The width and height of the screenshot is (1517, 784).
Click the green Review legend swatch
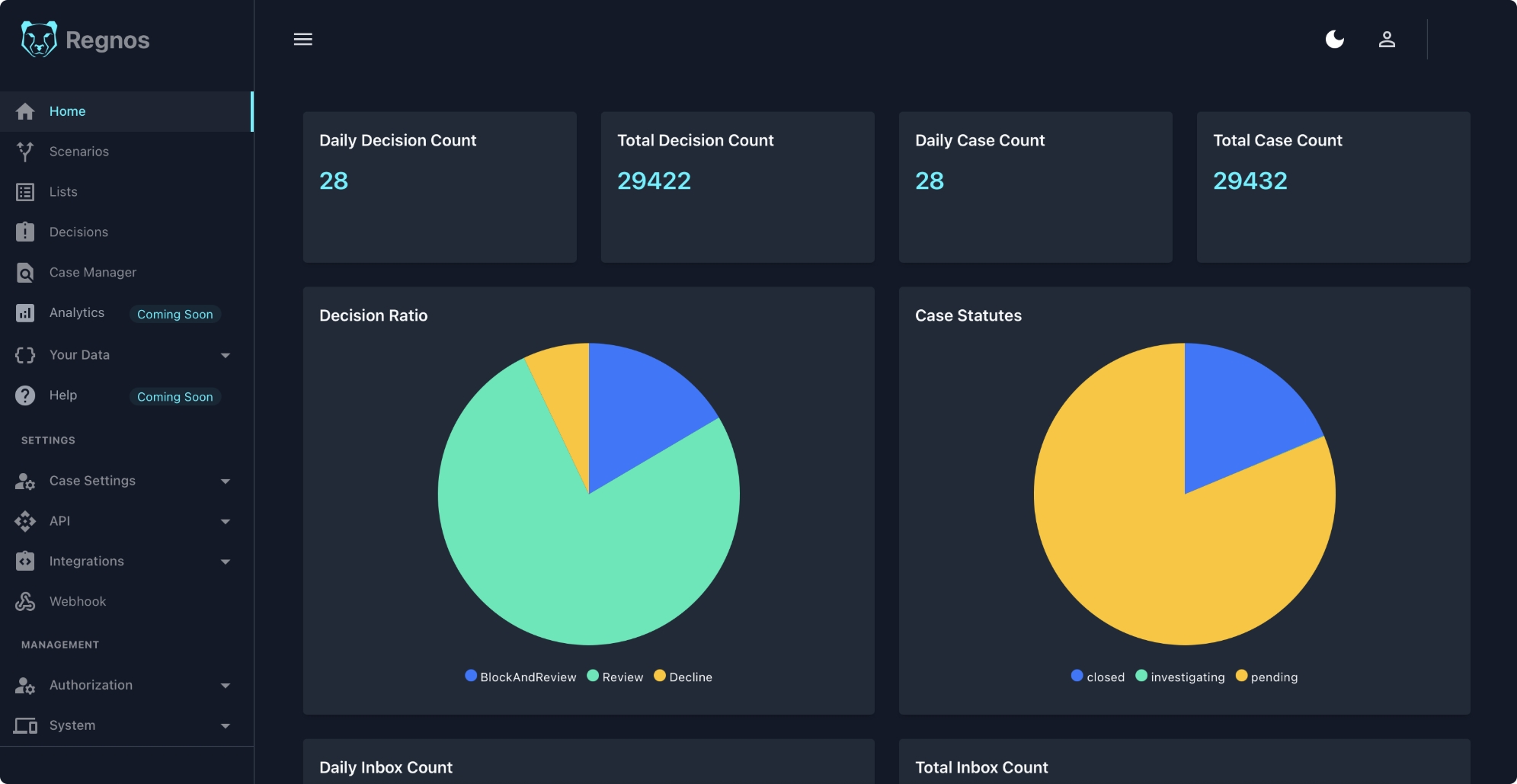(x=593, y=676)
